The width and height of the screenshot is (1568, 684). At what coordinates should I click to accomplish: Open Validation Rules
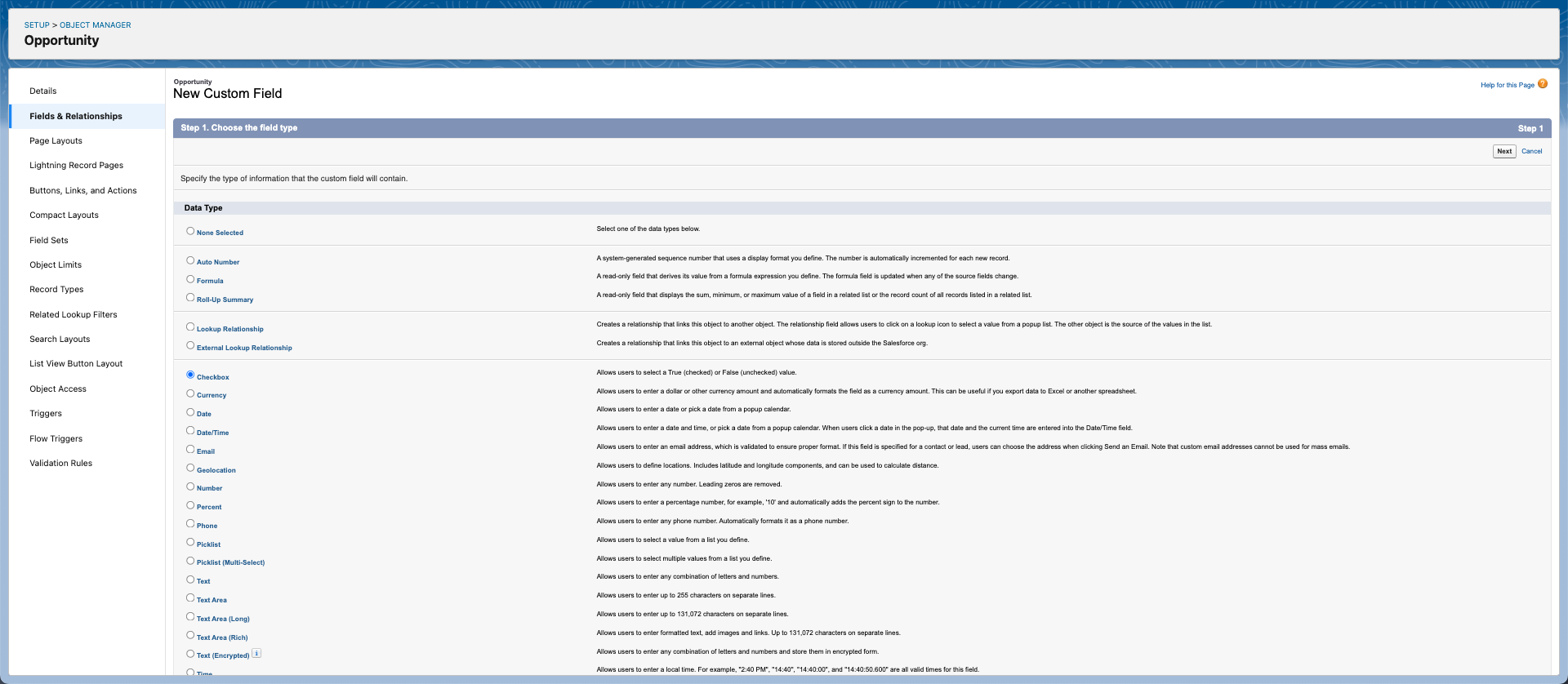tap(61, 464)
